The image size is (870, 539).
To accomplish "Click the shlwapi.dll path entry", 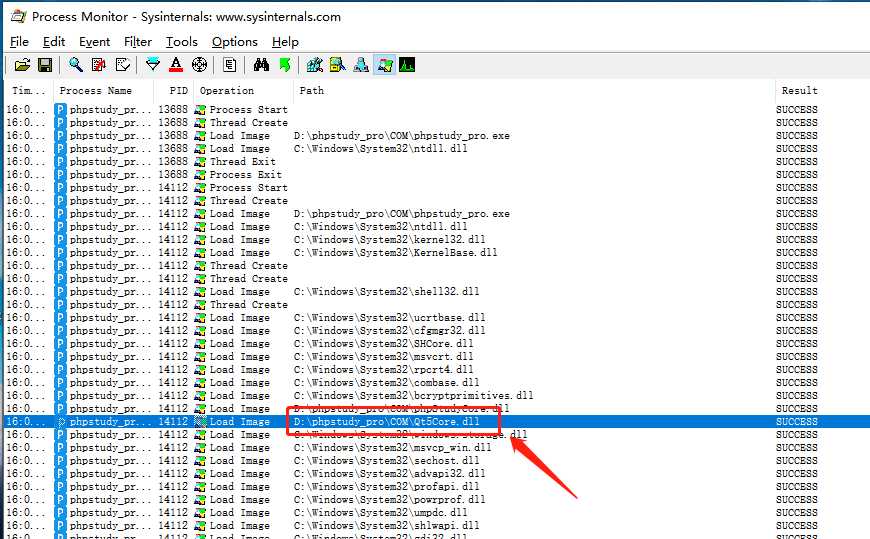I will (387, 526).
